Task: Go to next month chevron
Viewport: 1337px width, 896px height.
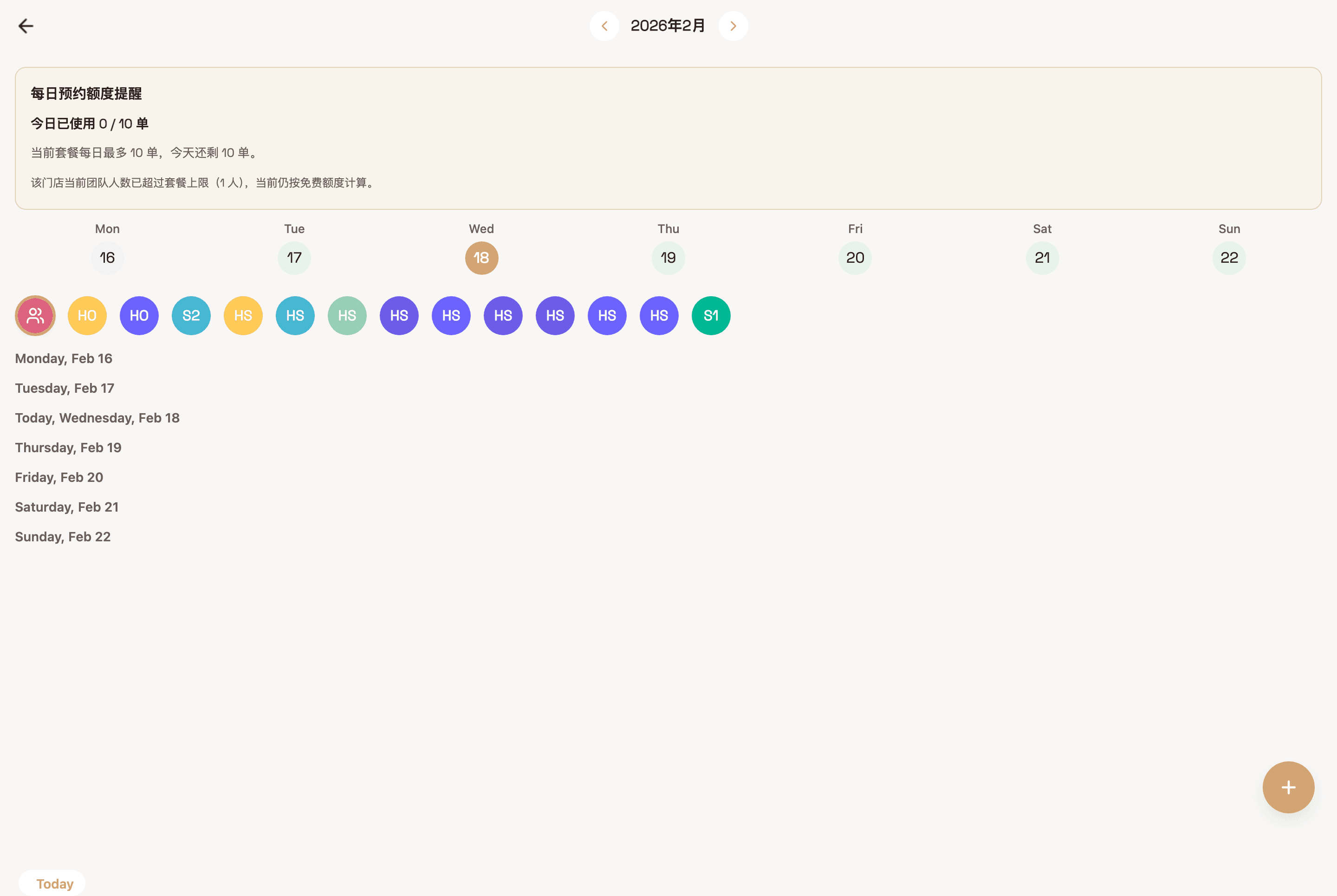Action: click(x=733, y=26)
